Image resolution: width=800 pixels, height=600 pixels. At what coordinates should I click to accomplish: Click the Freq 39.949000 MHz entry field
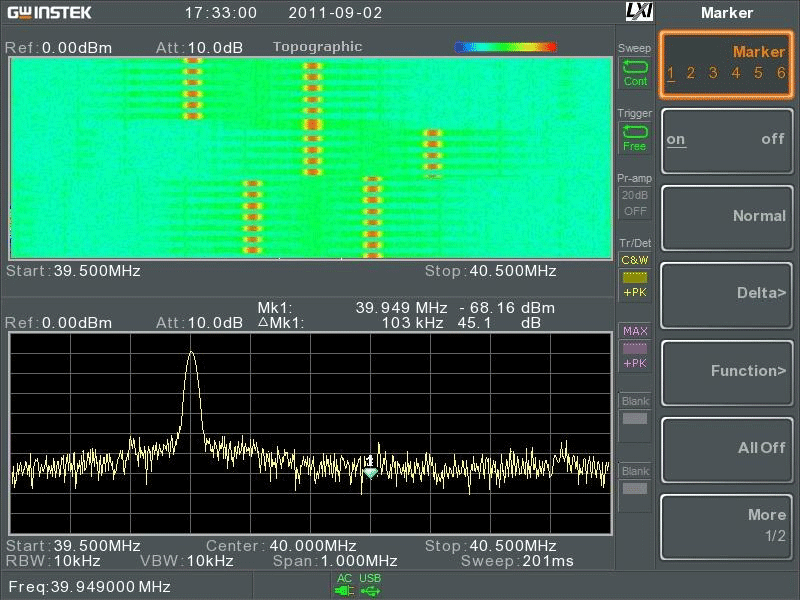[90, 587]
